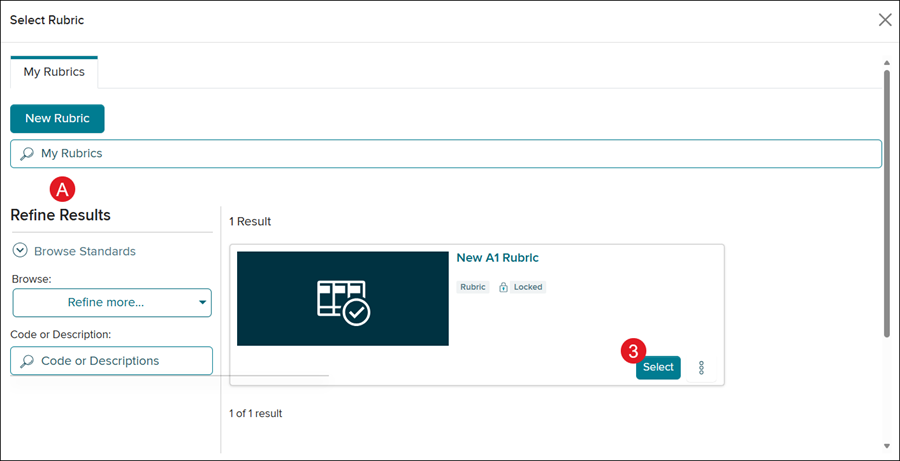Click into the Code or Descriptions field
The image size is (900, 461).
[120, 361]
